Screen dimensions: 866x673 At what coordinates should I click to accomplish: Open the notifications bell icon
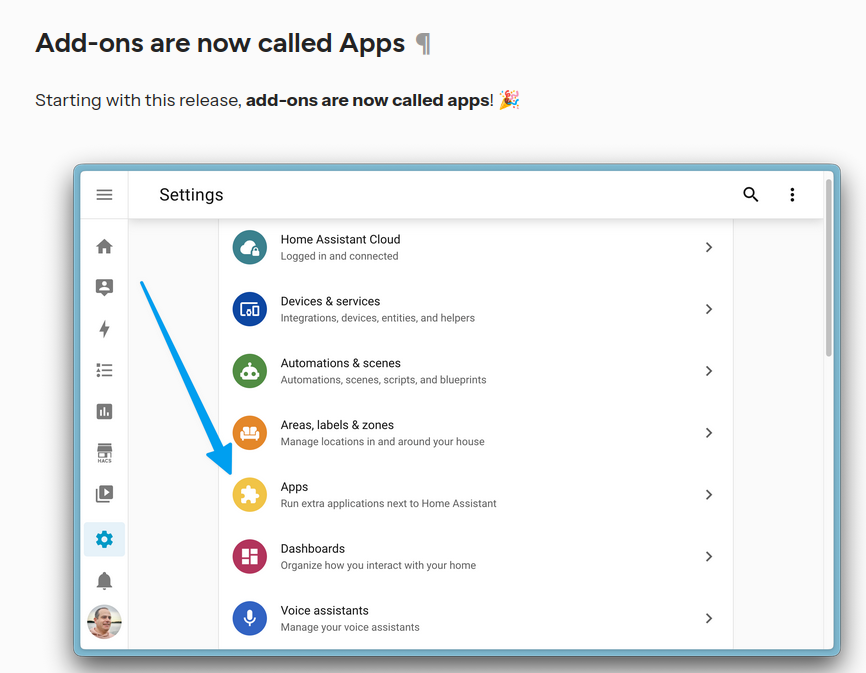click(104, 580)
